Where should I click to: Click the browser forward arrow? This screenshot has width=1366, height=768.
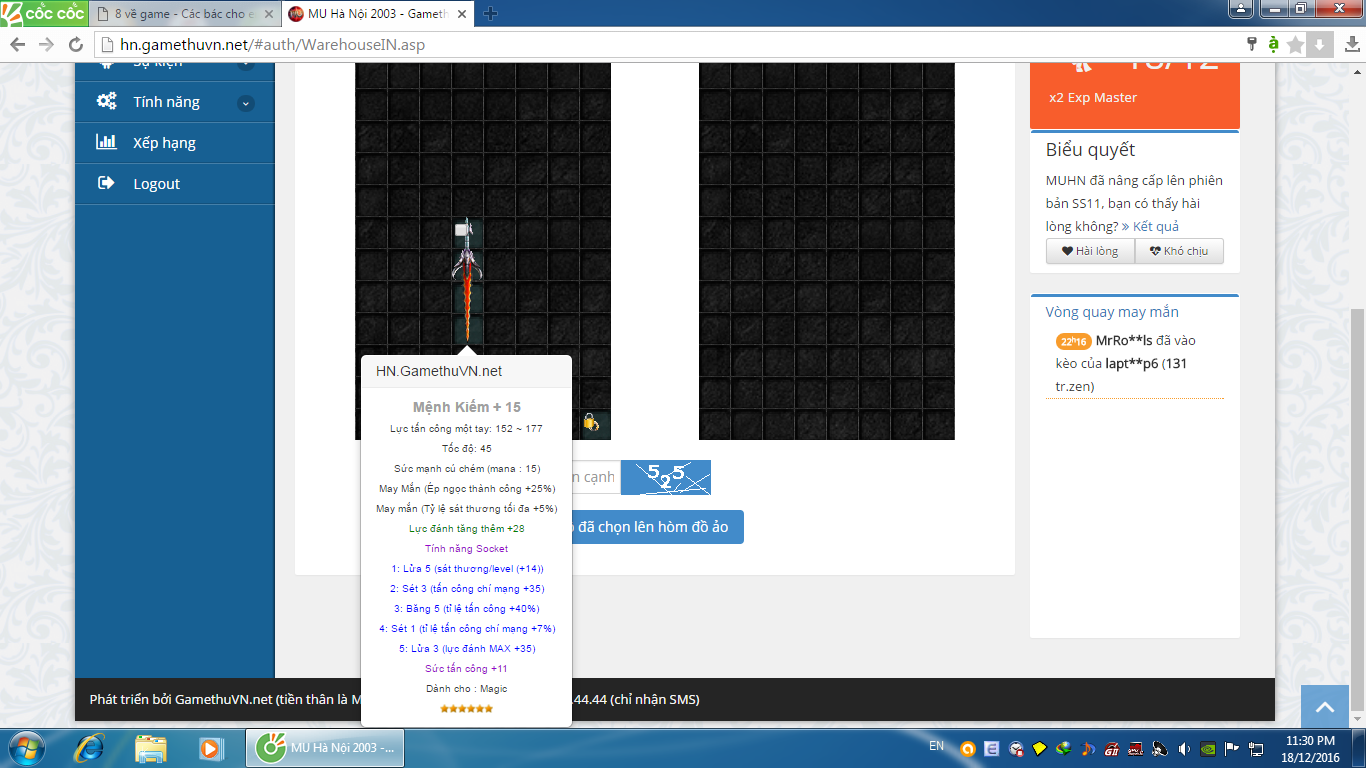tap(46, 44)
